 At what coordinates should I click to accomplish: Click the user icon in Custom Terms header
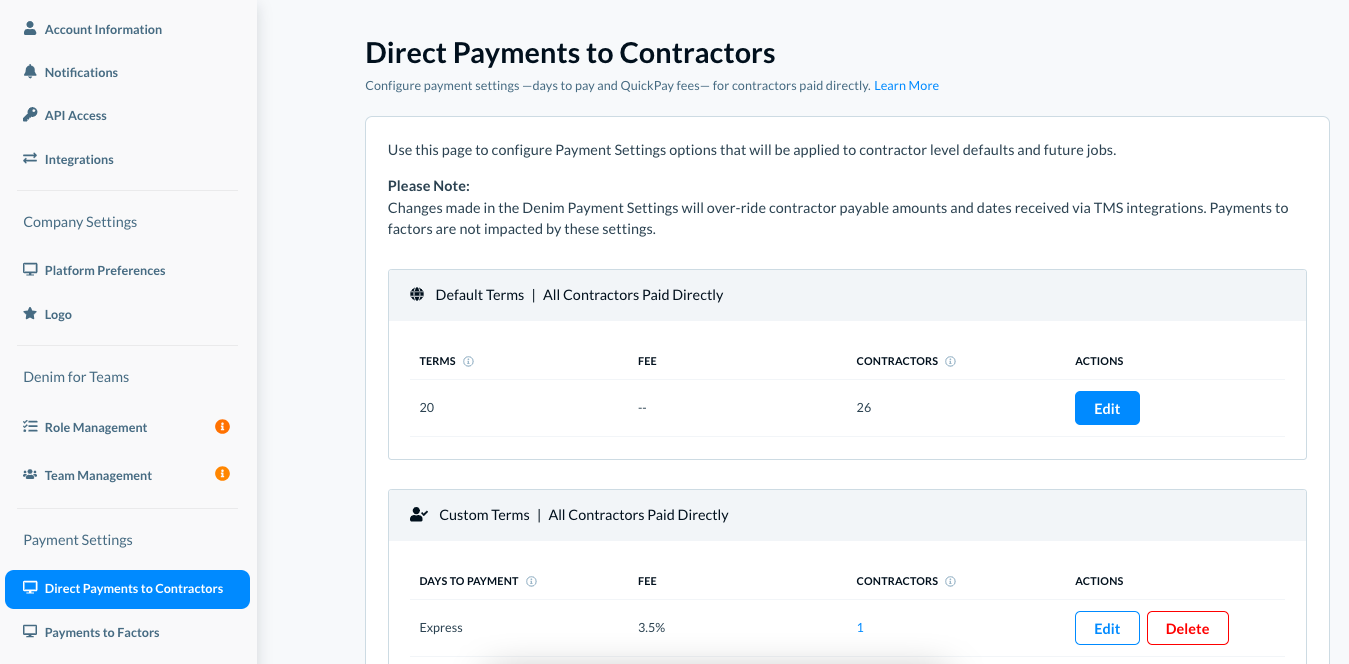click(x=419, y=515)
